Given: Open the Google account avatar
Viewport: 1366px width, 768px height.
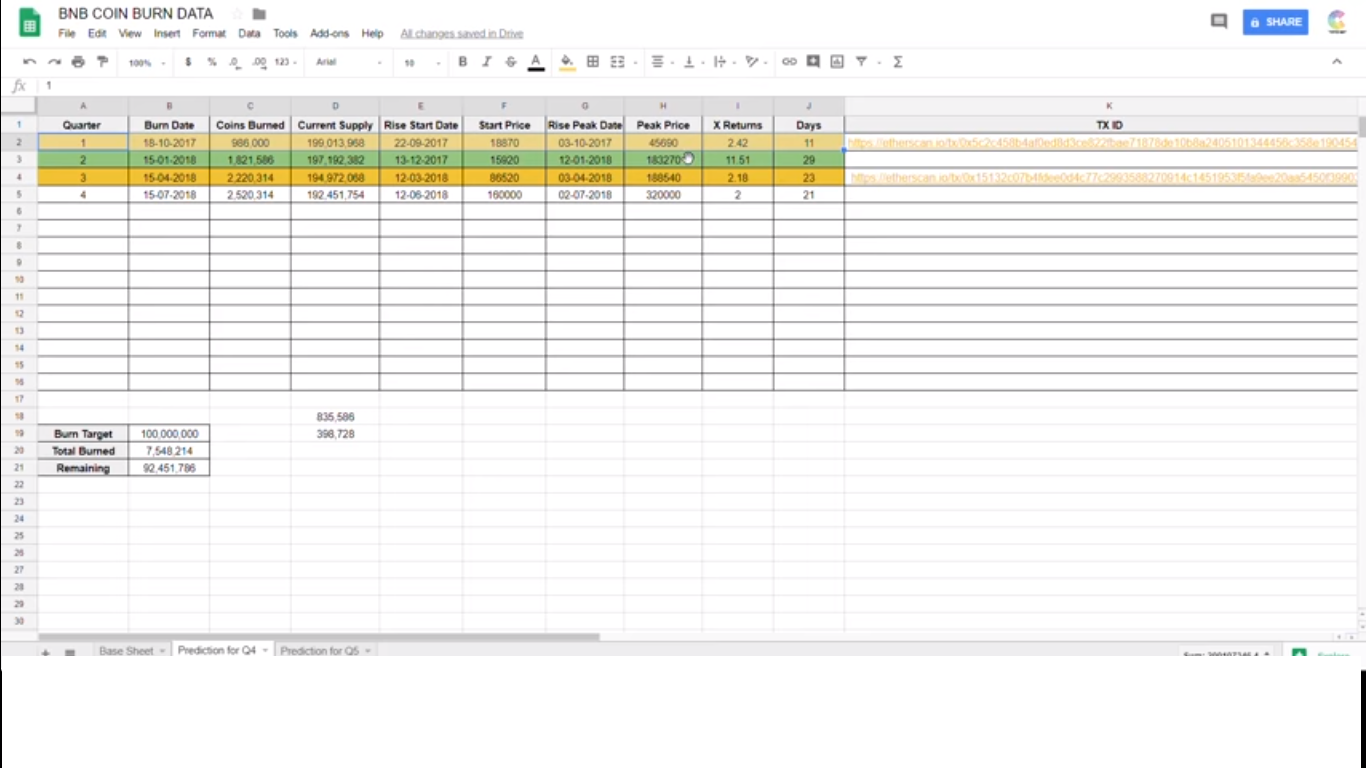Looking at the screenshot, I should pyautogui.click(x=1337, y=21).
